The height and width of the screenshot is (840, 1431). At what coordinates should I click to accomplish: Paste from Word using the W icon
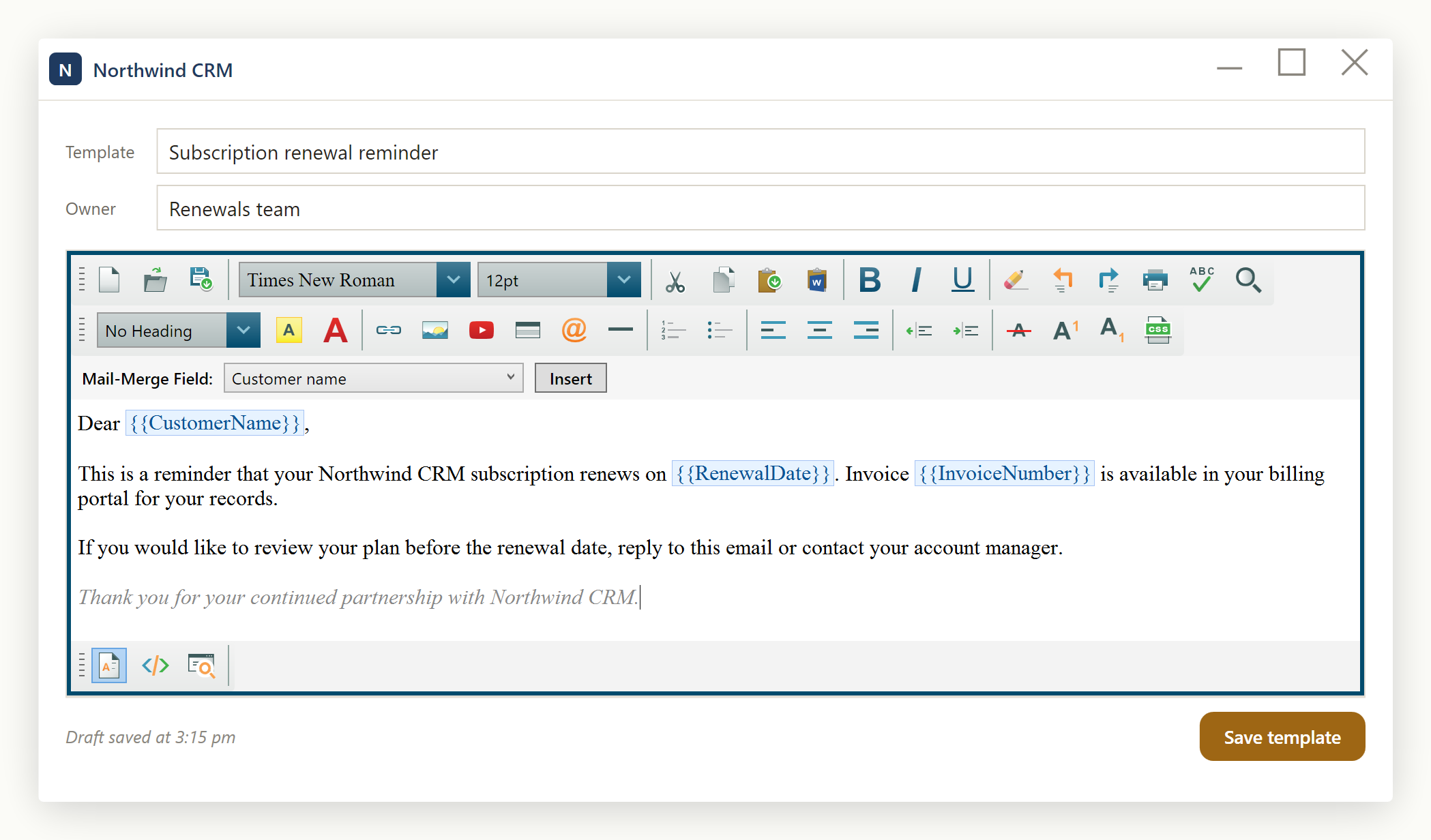[816, 280]
